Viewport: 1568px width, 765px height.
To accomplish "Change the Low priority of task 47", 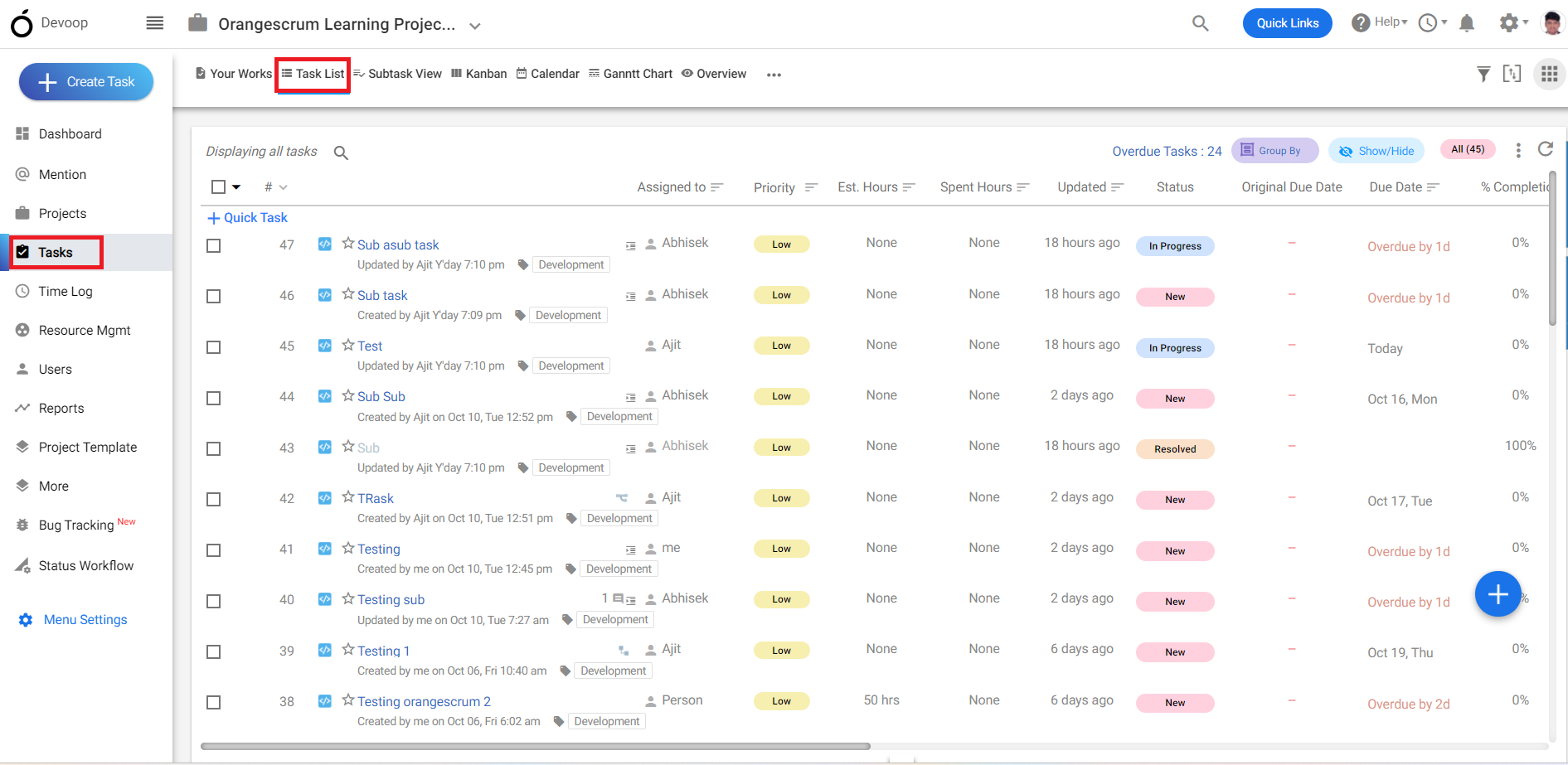I will point(781,245).
